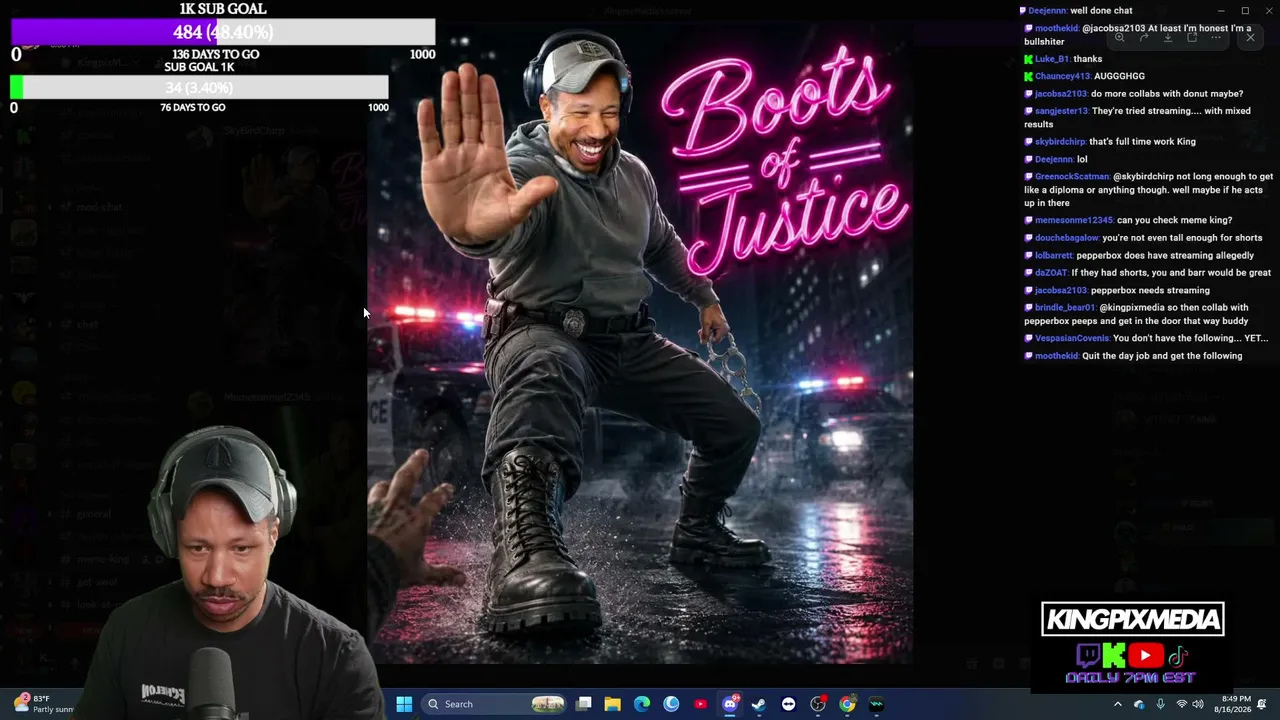Screen dimensions: 1280x720
Task: Open the red YouTube-style taskbar app
Action: pos(700,704)
